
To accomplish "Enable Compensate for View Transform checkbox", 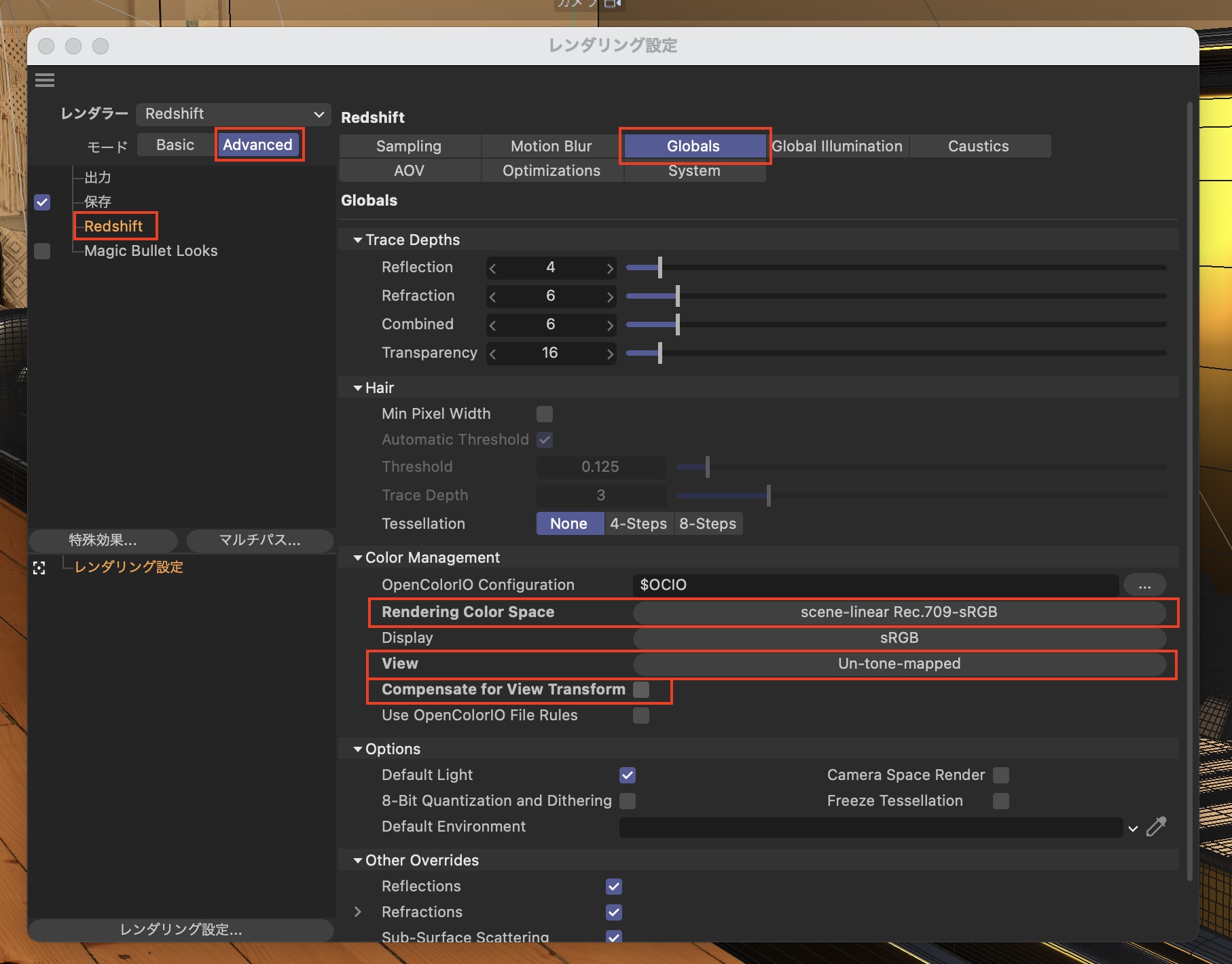I will 640,690.
